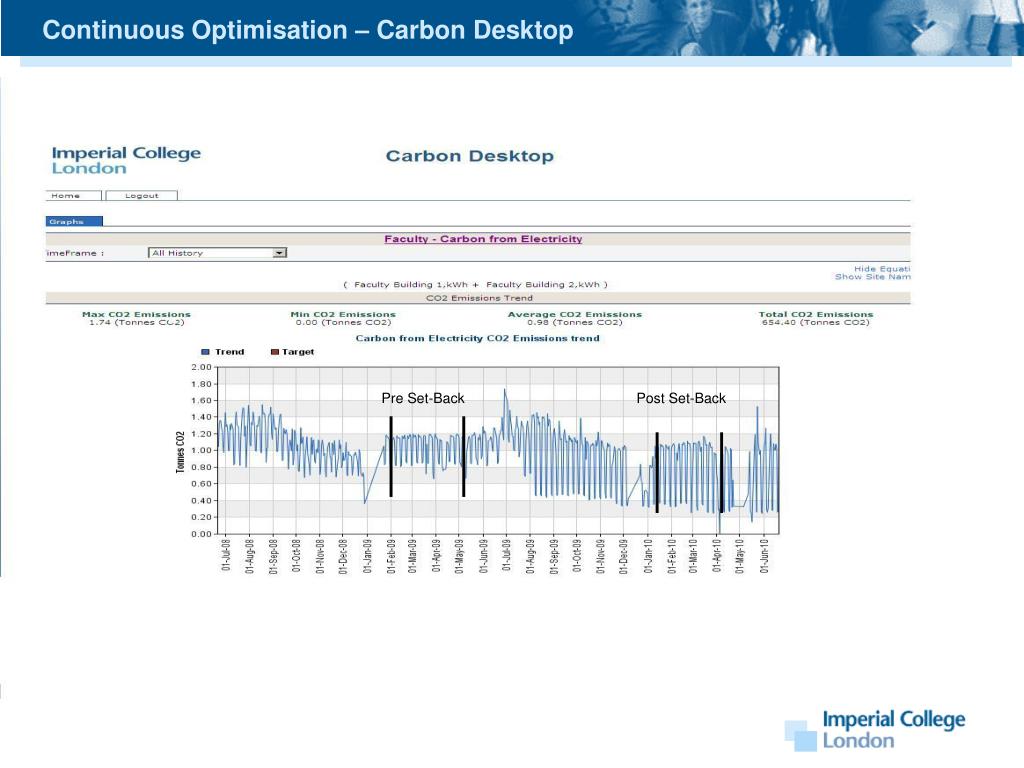The height and width of the screenshot is (768, 1024).
Task: Open the All History timeframe dropdown
Action: coord(217,253)
